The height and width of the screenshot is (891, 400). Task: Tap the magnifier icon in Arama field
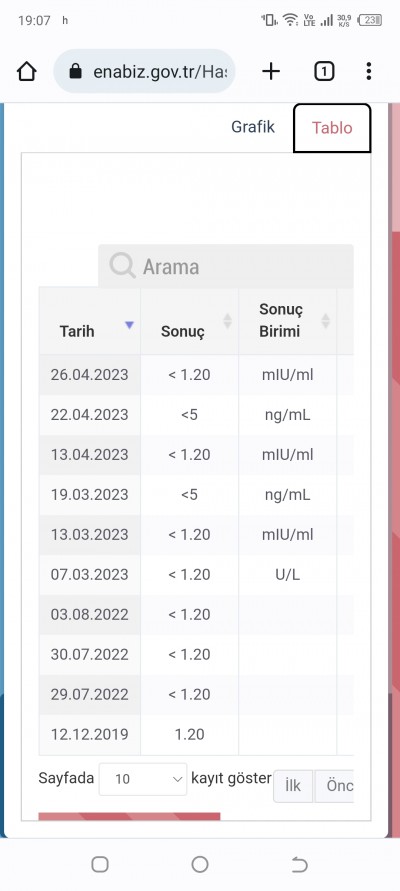(122, 265)
